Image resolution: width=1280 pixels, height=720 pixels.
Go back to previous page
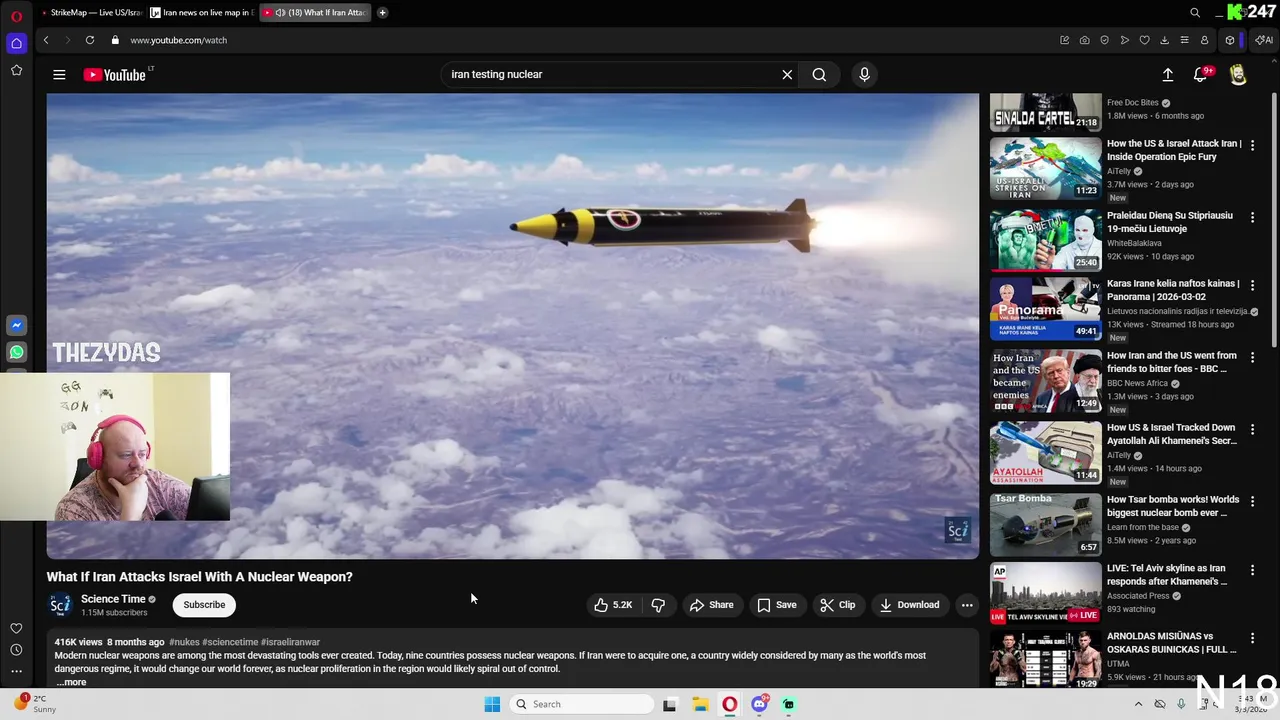coord(46,40)
